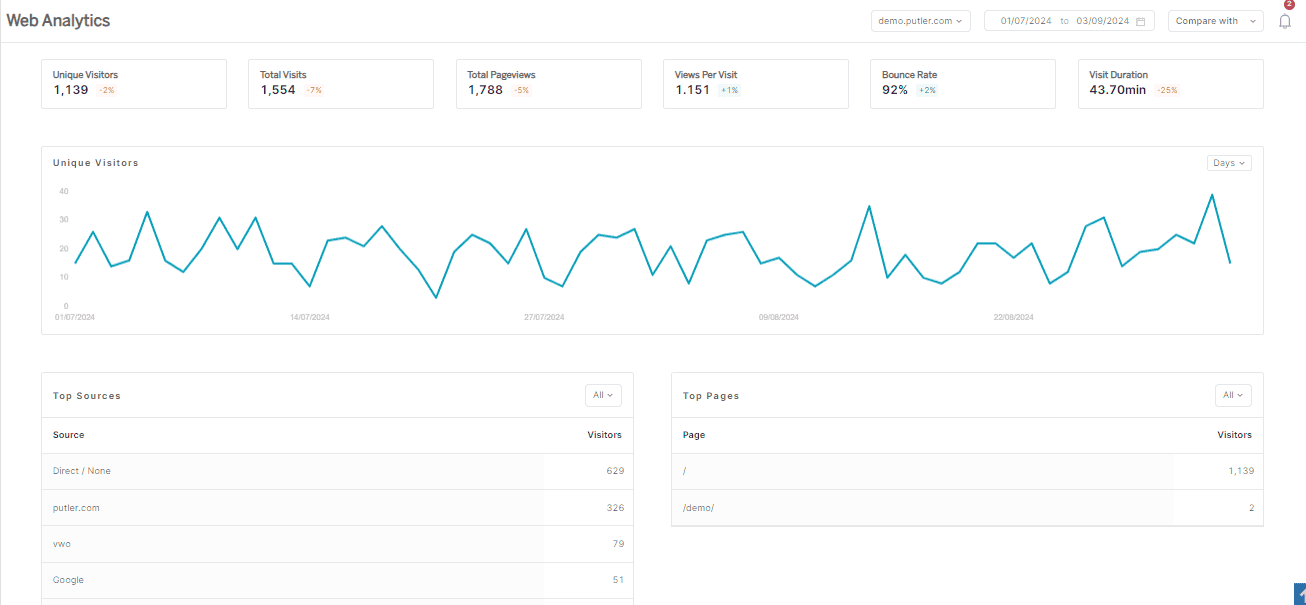
Task: Click the Page column header
Action: (694, 435)
